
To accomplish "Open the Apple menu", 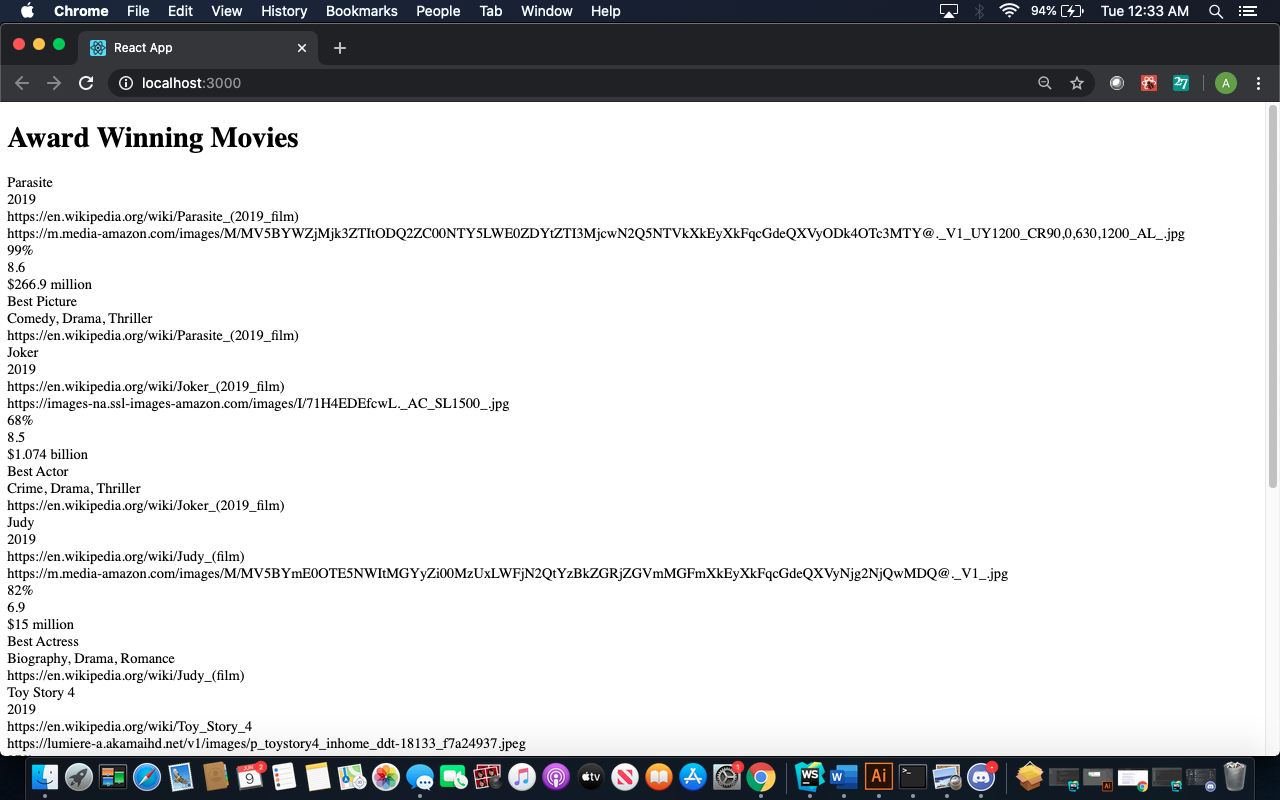I will coord(27,11).
